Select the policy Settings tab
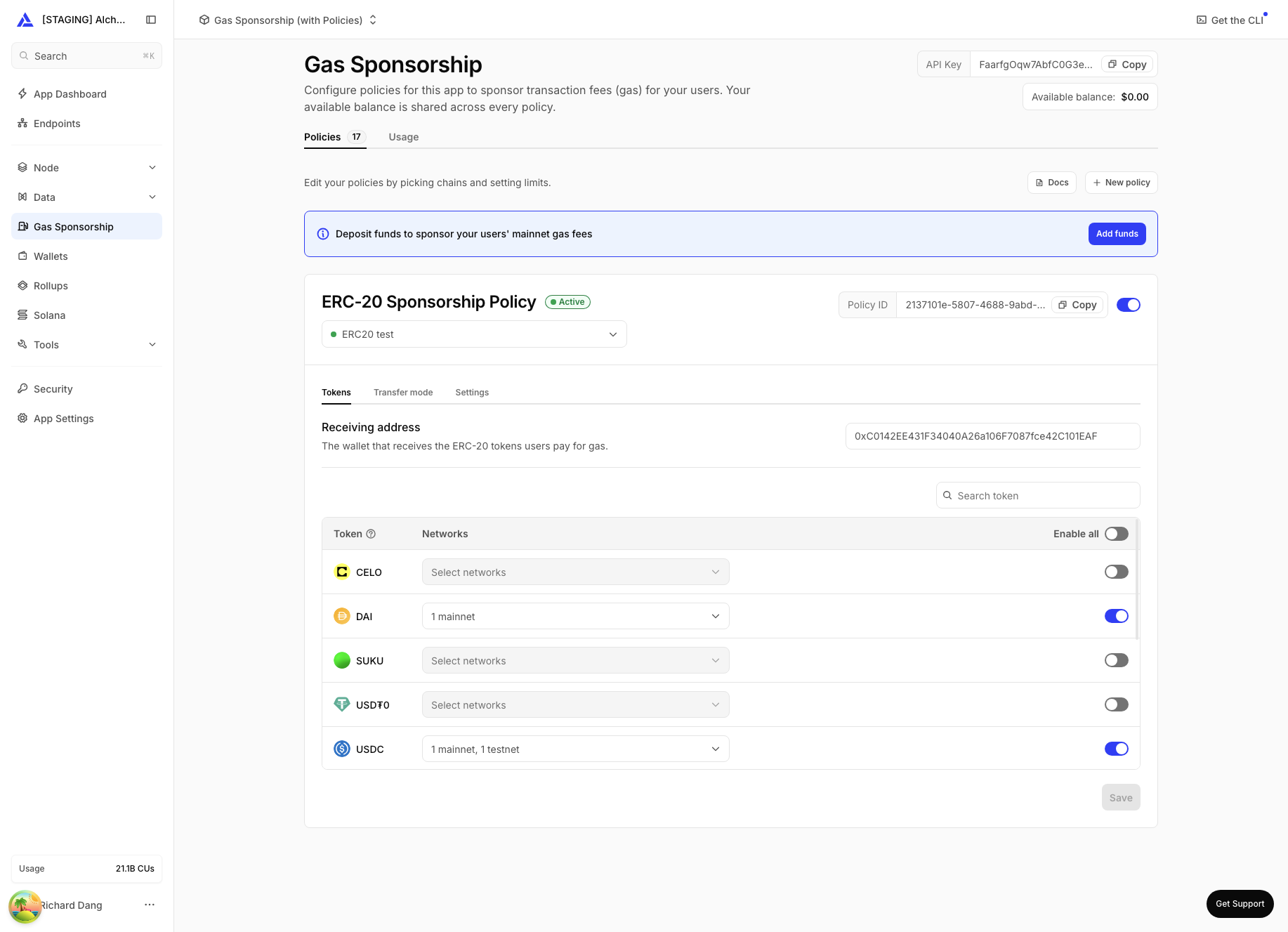Screen dimensions: 1288x932 pyautogui.click(x=472, y=393)
